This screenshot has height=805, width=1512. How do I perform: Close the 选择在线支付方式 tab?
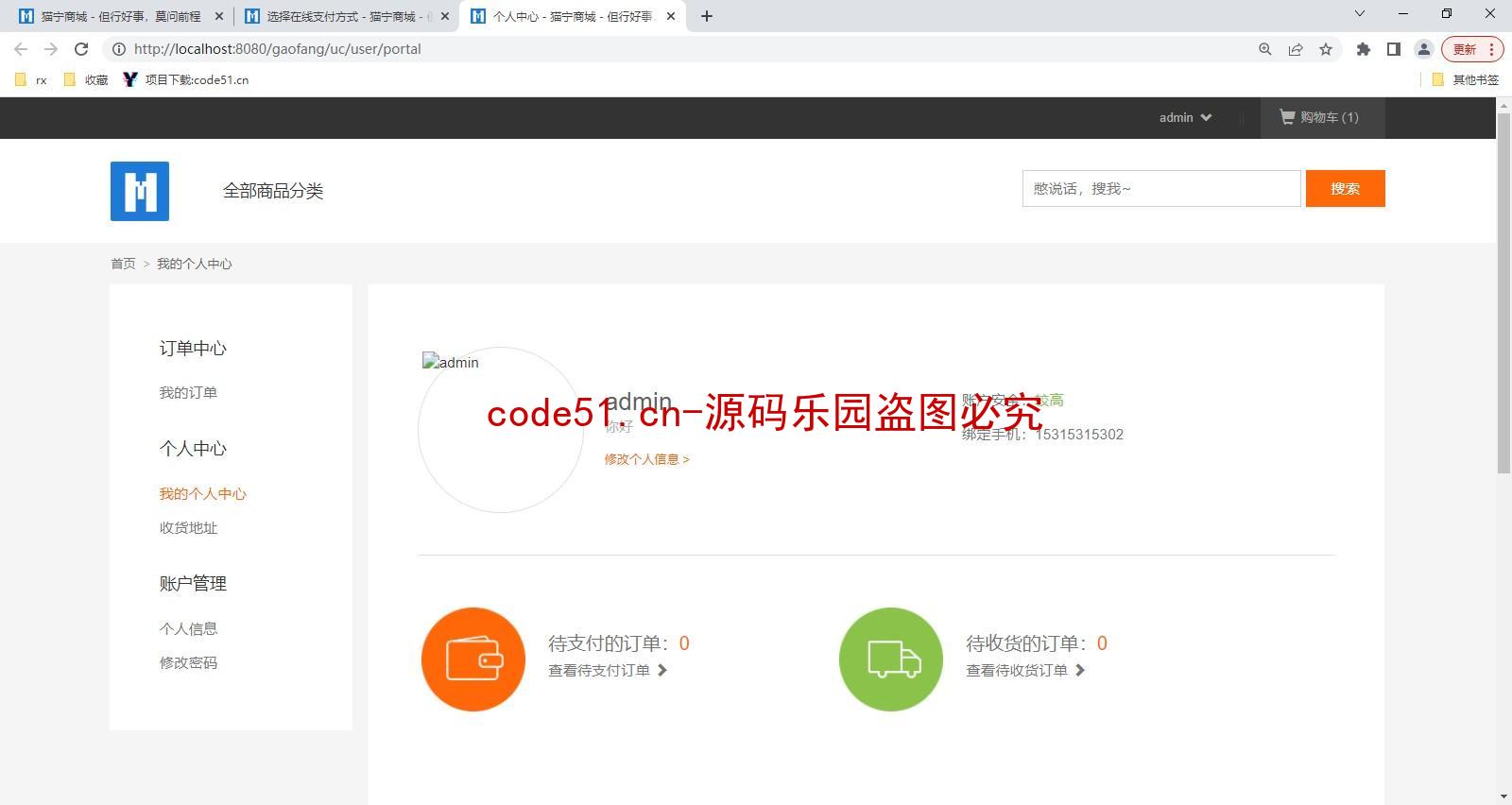pos(445,16)
